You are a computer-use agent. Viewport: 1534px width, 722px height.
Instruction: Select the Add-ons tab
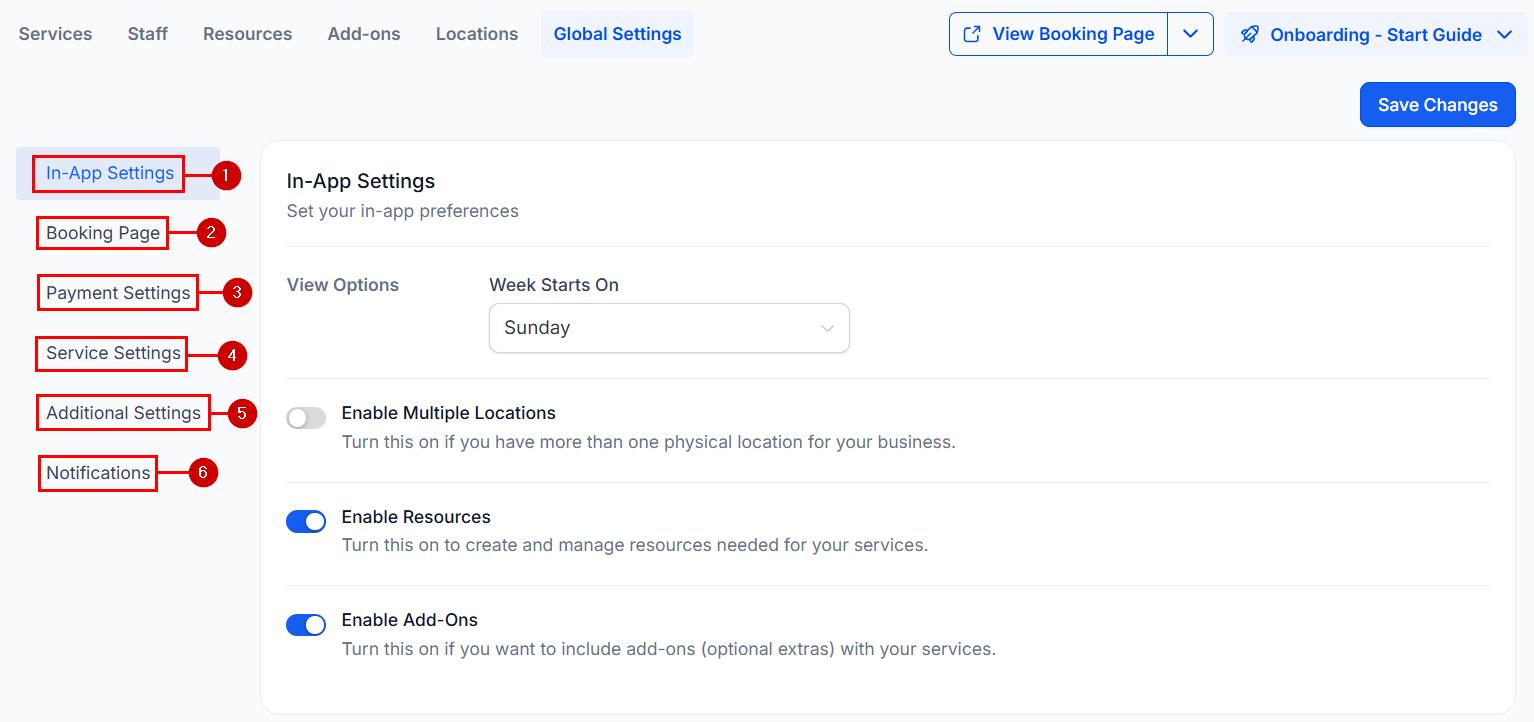click(363, 33)
